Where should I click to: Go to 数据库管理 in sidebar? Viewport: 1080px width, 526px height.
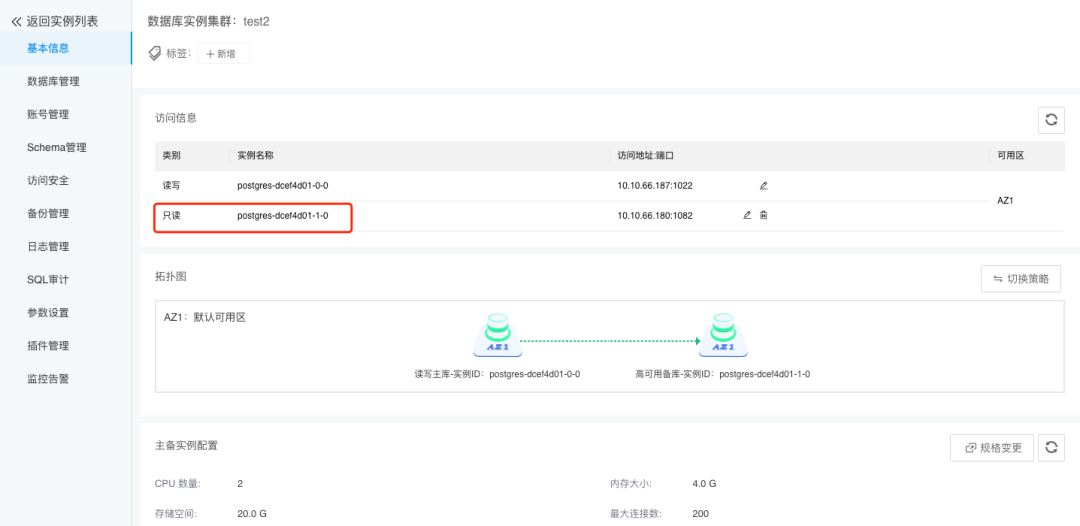pos(53,81)
